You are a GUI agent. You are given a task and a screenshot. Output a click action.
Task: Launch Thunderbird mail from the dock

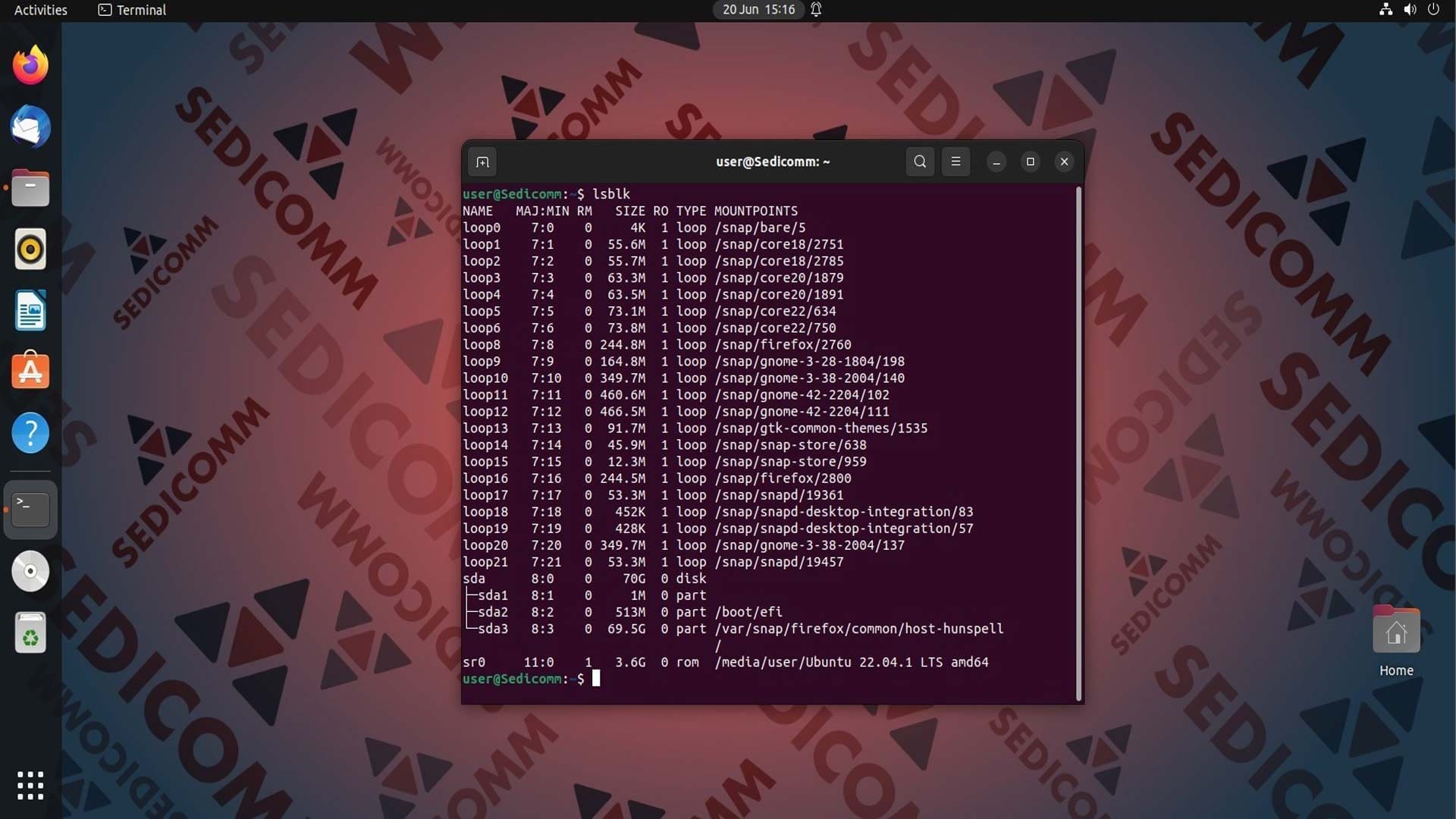click(30, 127)
